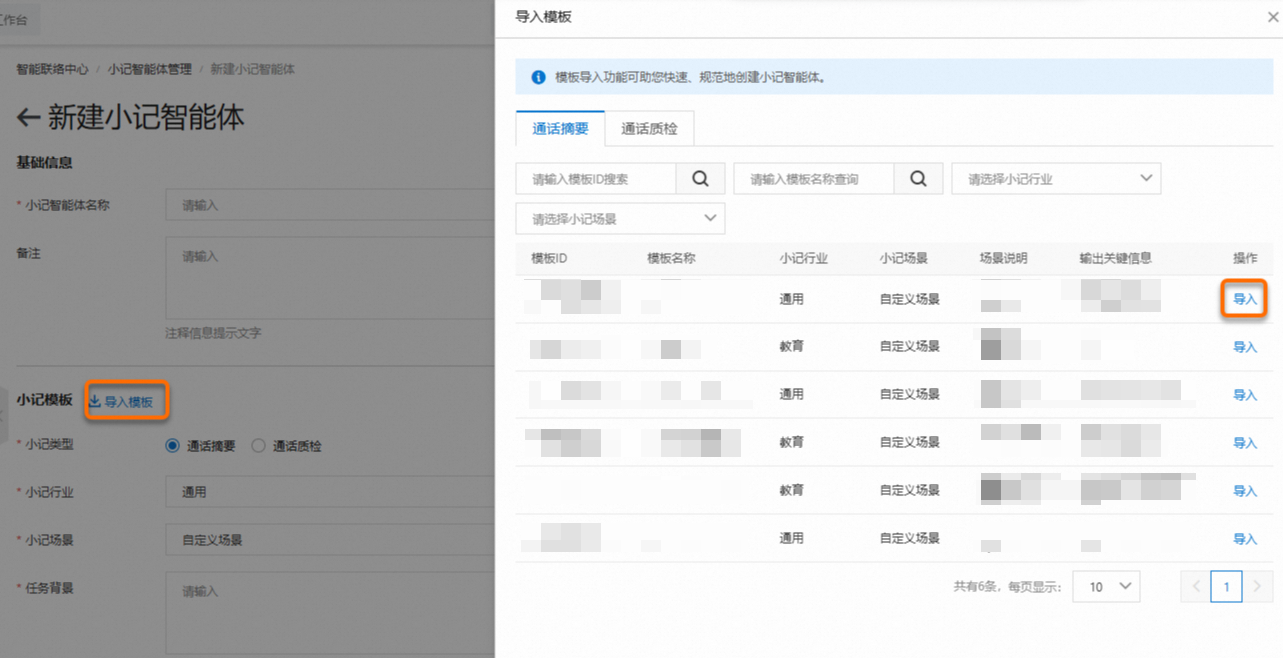Close the 导入模板 panel with X
1283x658 pixels.
(1273, 17)
